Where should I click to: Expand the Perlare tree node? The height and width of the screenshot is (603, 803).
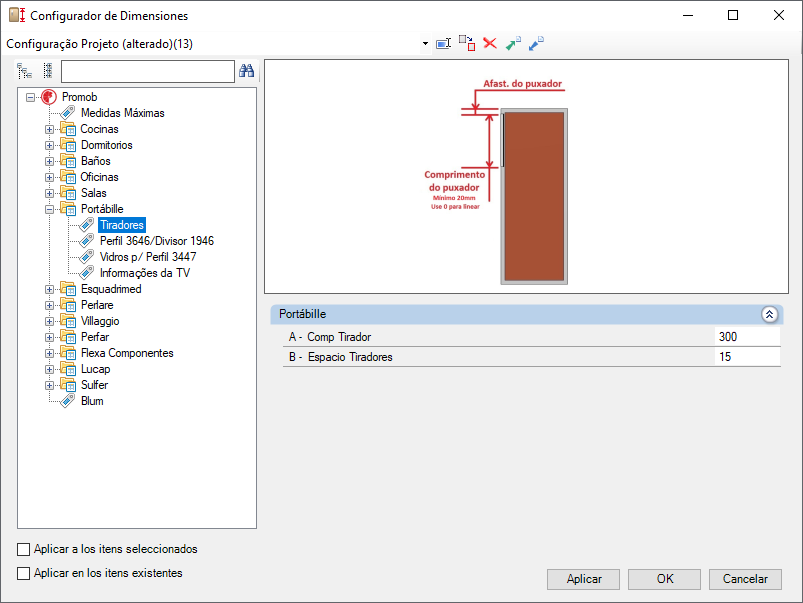point(49,305)
